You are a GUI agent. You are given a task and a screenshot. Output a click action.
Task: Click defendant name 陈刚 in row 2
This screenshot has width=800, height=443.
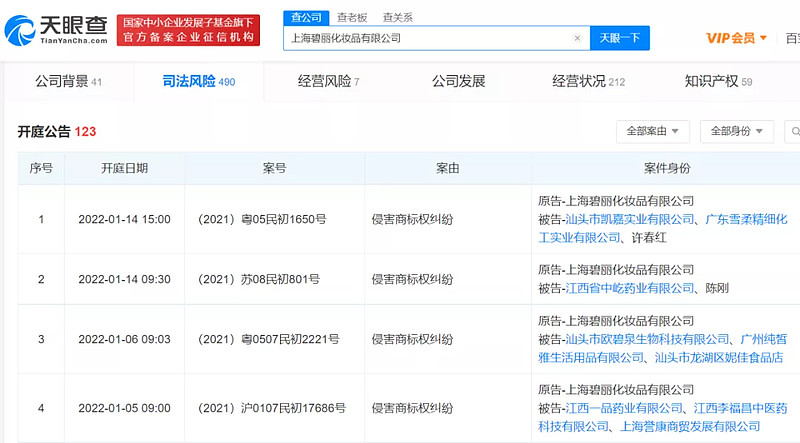point(717,288)
